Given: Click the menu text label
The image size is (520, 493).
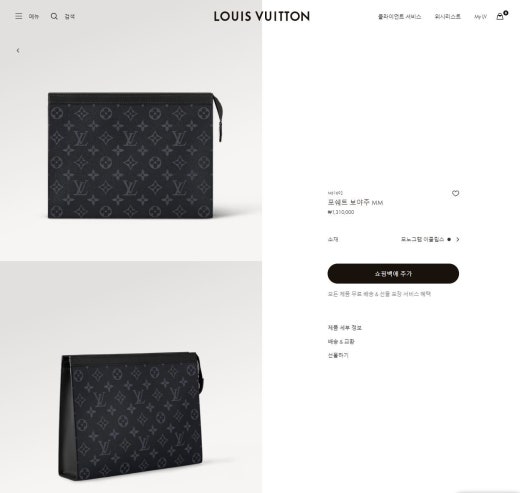Looking at the screenshot, I should click(34, 16).
